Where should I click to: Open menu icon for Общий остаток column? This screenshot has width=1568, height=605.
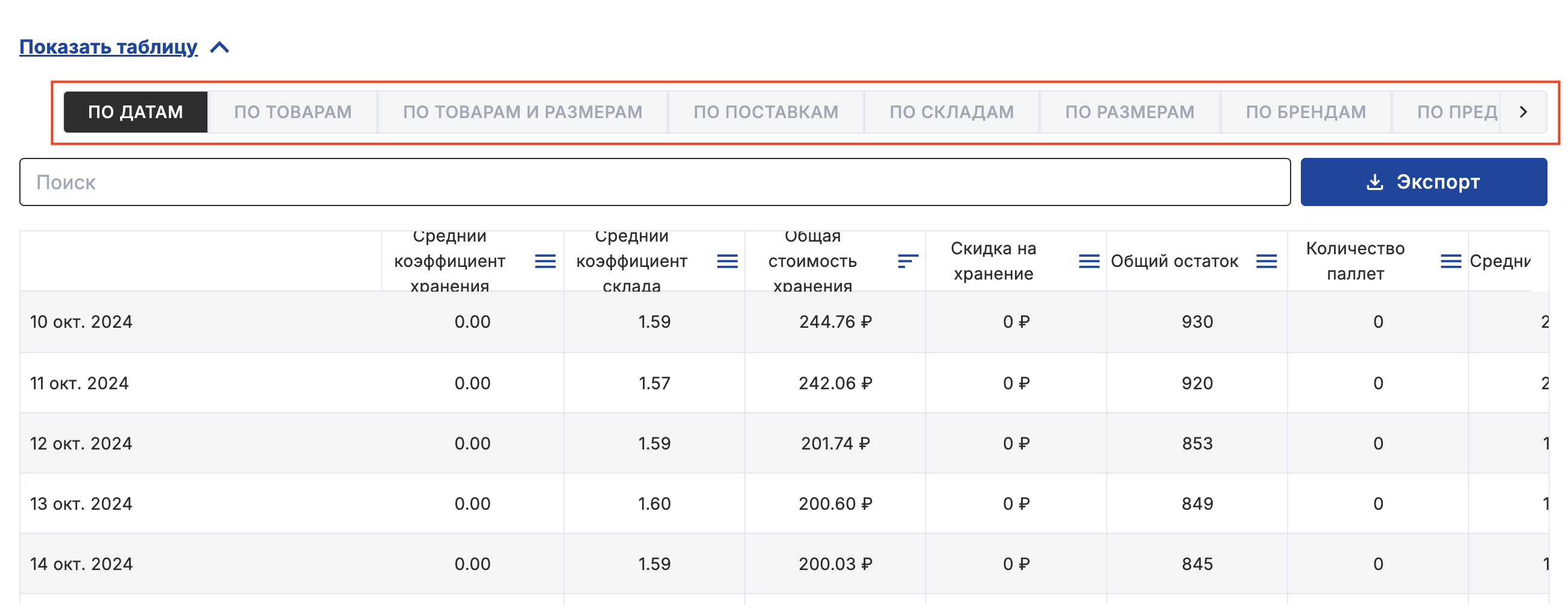coord(1266,262)
